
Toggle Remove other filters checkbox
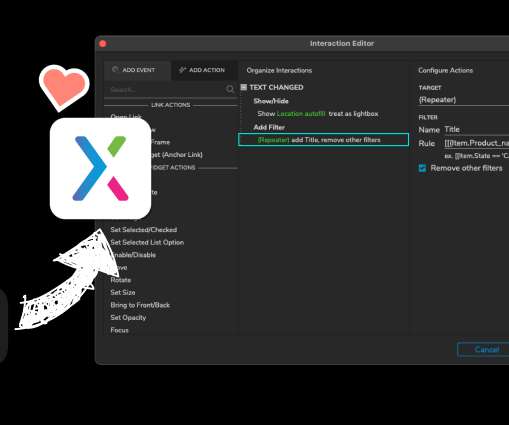422,168
